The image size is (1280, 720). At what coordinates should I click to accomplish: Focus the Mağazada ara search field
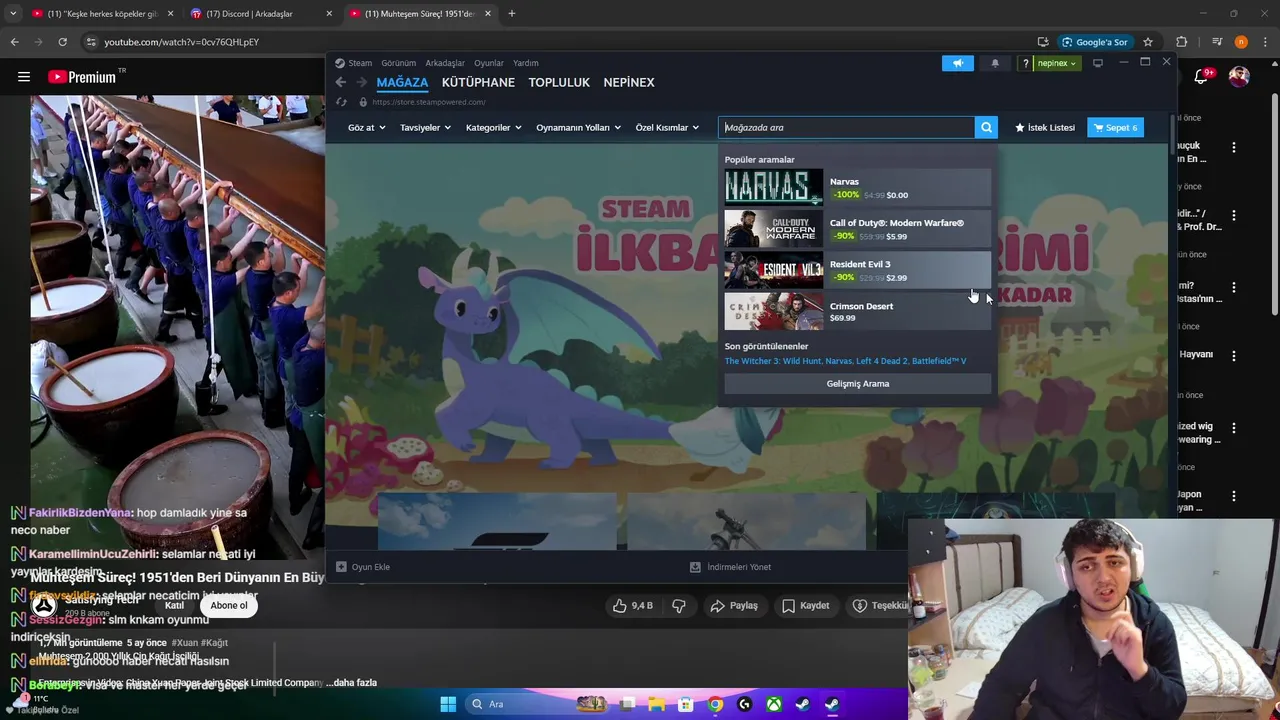[846, 127]
